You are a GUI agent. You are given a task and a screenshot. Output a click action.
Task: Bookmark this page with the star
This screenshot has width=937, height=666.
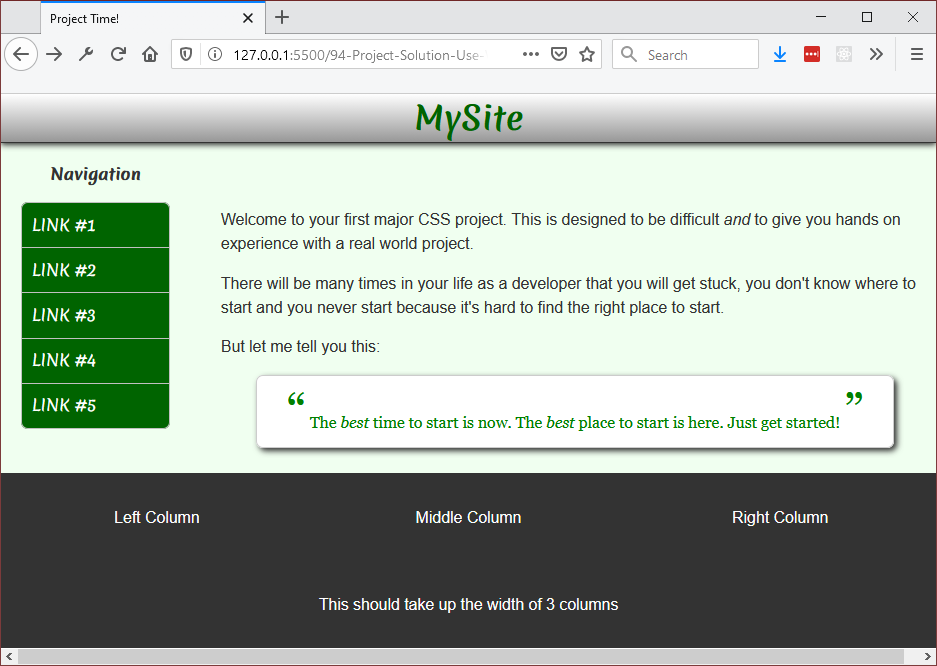(587, 55)
